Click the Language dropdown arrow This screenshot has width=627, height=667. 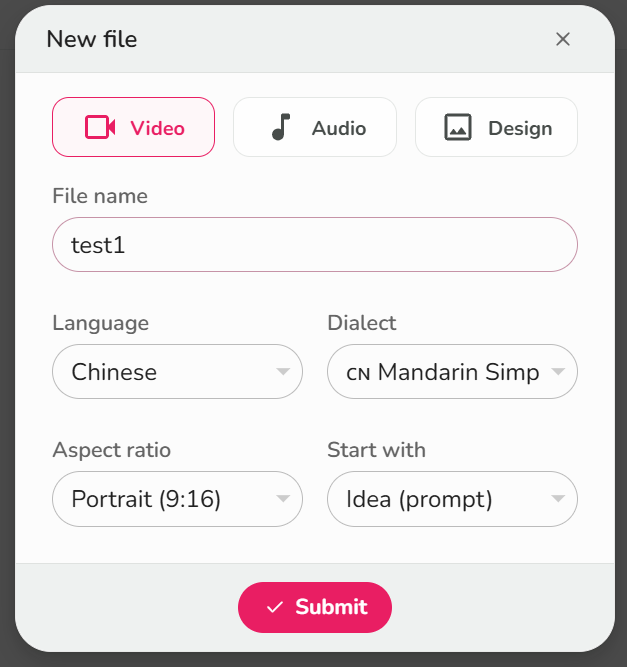(x=282, y=372)
